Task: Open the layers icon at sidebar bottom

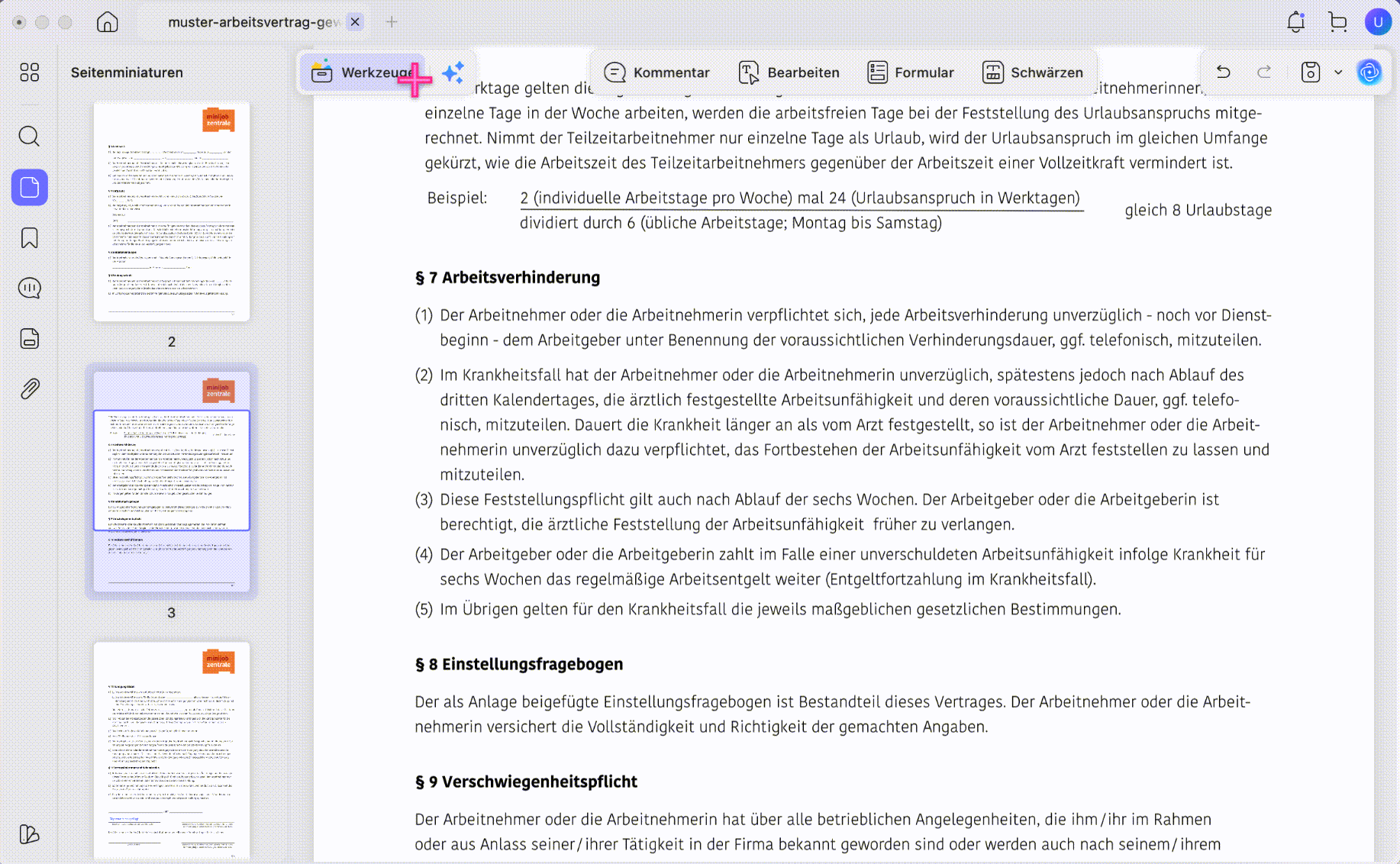Action: coord(30,834)
